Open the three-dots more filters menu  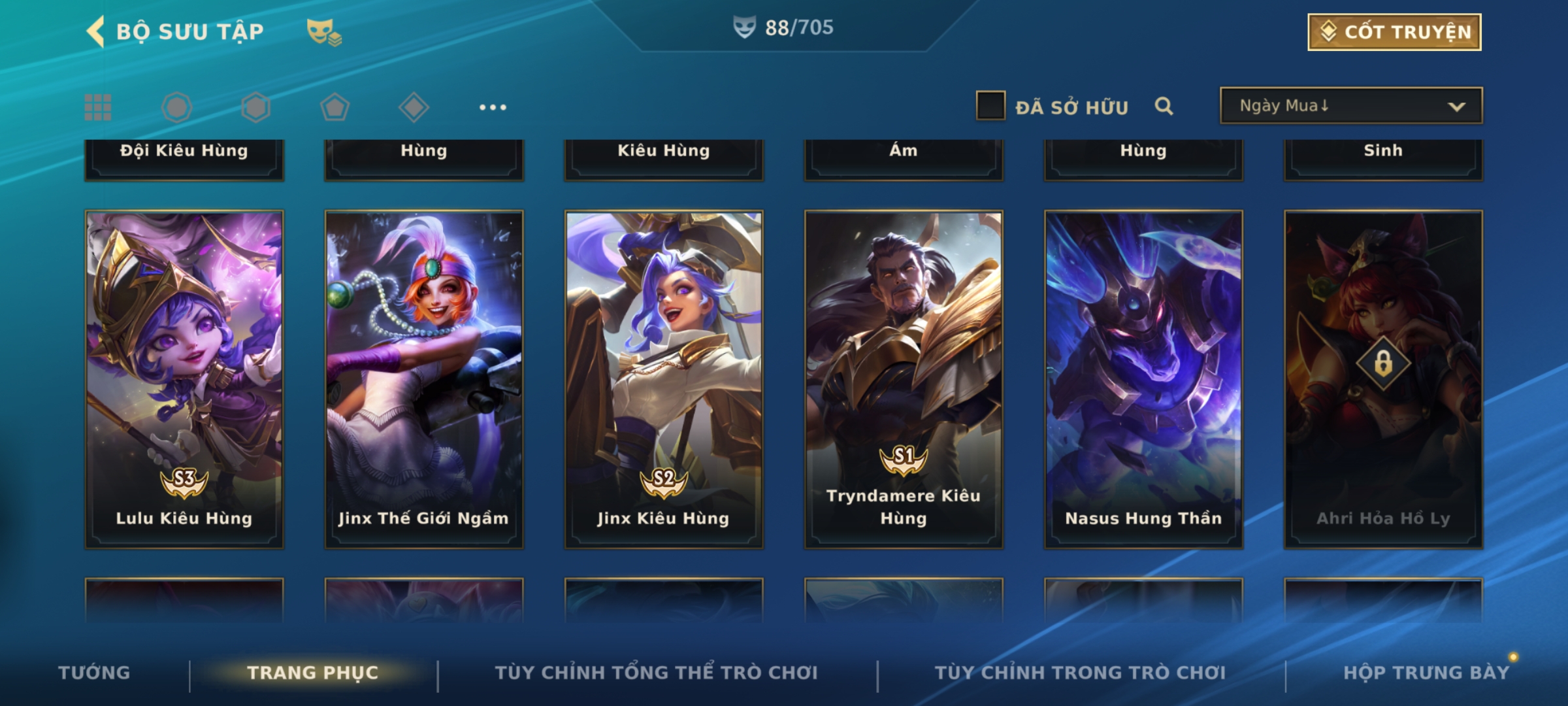pos(493,107)
